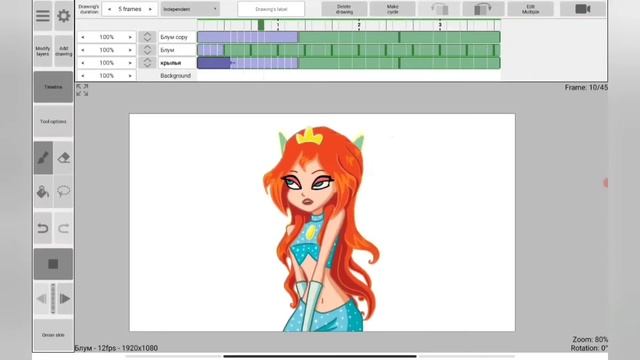Toggle the Timeline panel
Screen dimensions: 640x360
pos(53,87)
